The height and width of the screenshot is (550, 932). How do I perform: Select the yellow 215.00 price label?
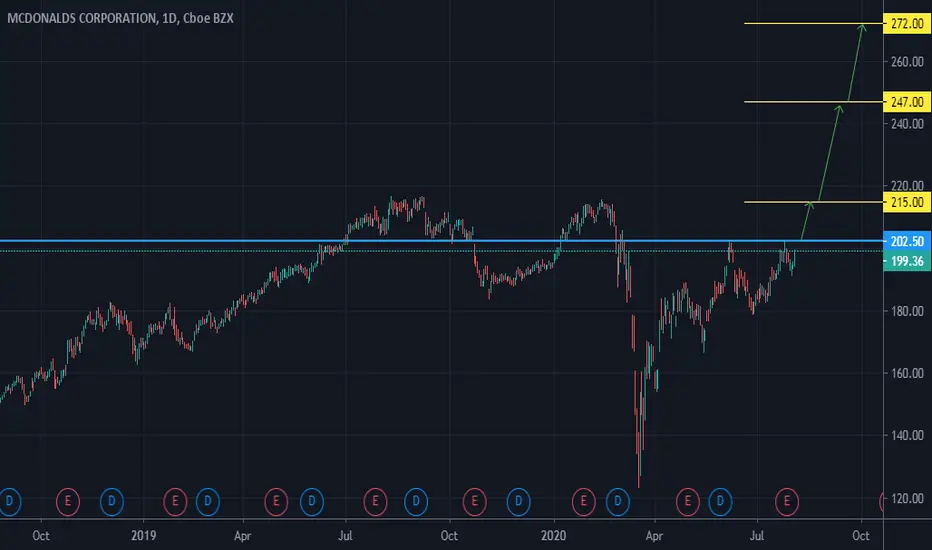coord(907,203)
